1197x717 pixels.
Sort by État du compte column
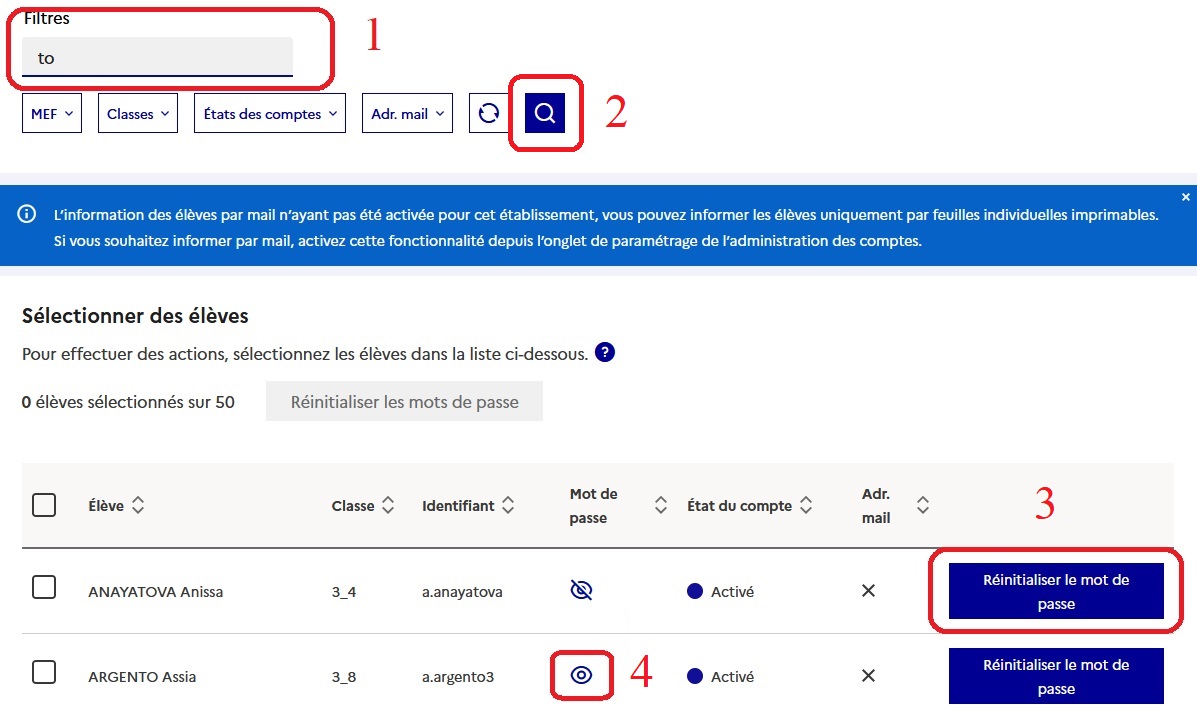coord(805,505)
